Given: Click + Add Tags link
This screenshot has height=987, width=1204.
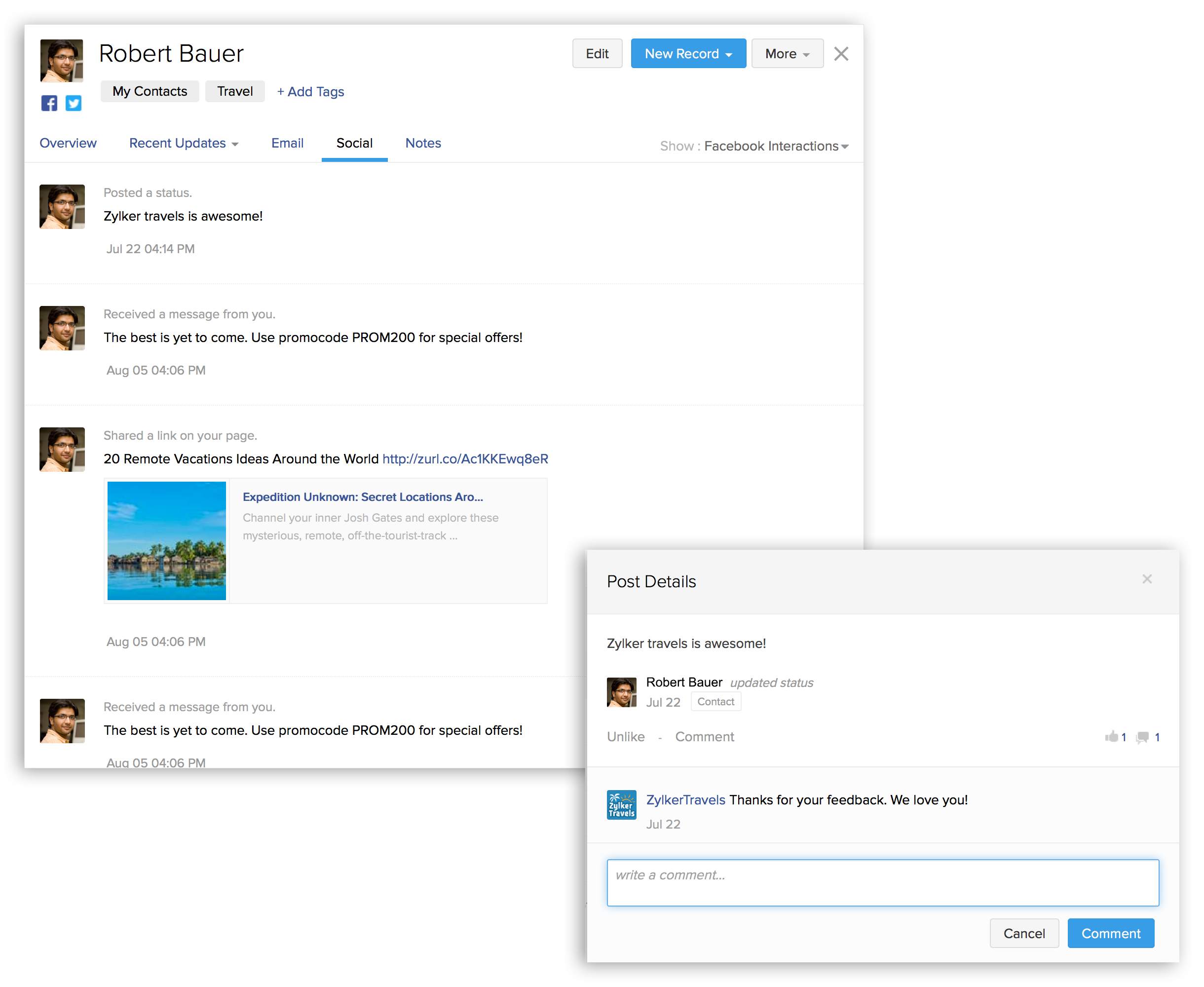Looking at the screenshot, I should click(310, 91).
